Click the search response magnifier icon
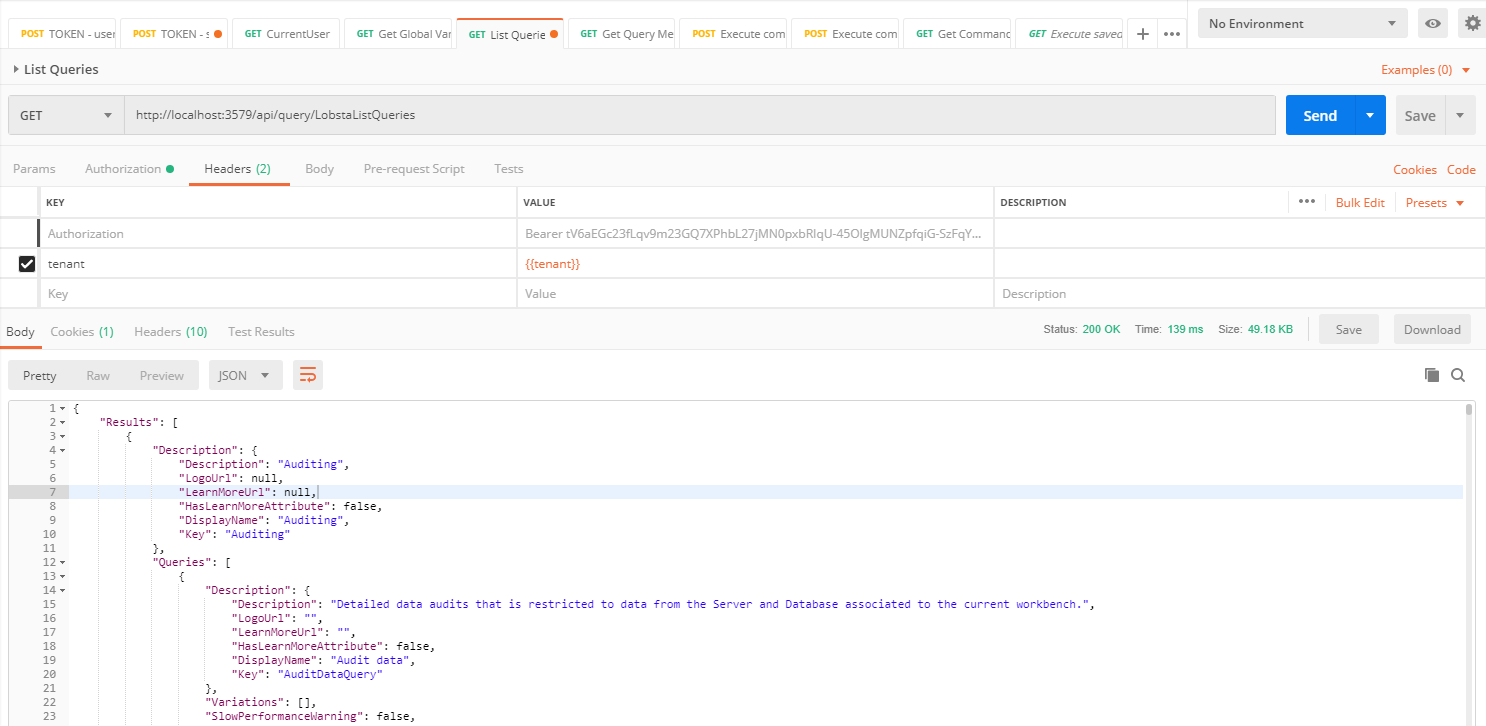The image size is (1486, 726). point(1458,375)
